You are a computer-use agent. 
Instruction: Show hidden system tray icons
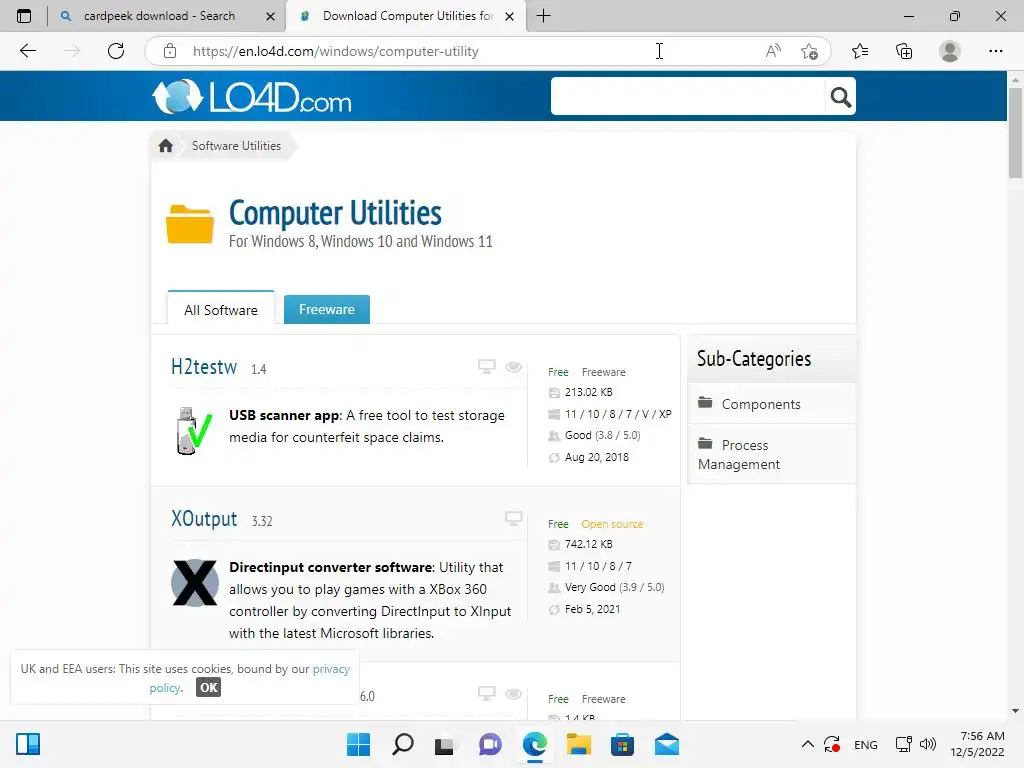[x=808, y=744]
